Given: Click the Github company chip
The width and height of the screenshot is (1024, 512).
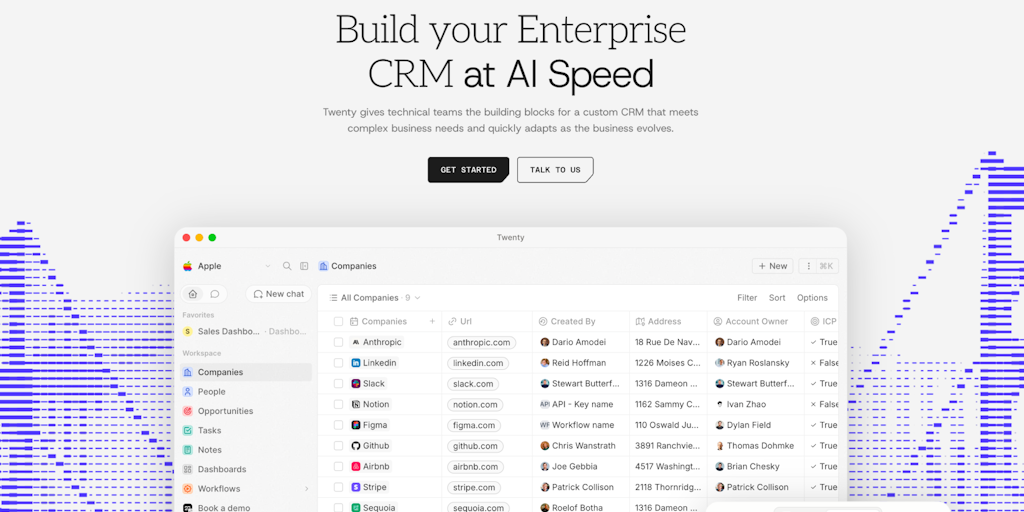Looking at the screenshot, I should 370,445.
